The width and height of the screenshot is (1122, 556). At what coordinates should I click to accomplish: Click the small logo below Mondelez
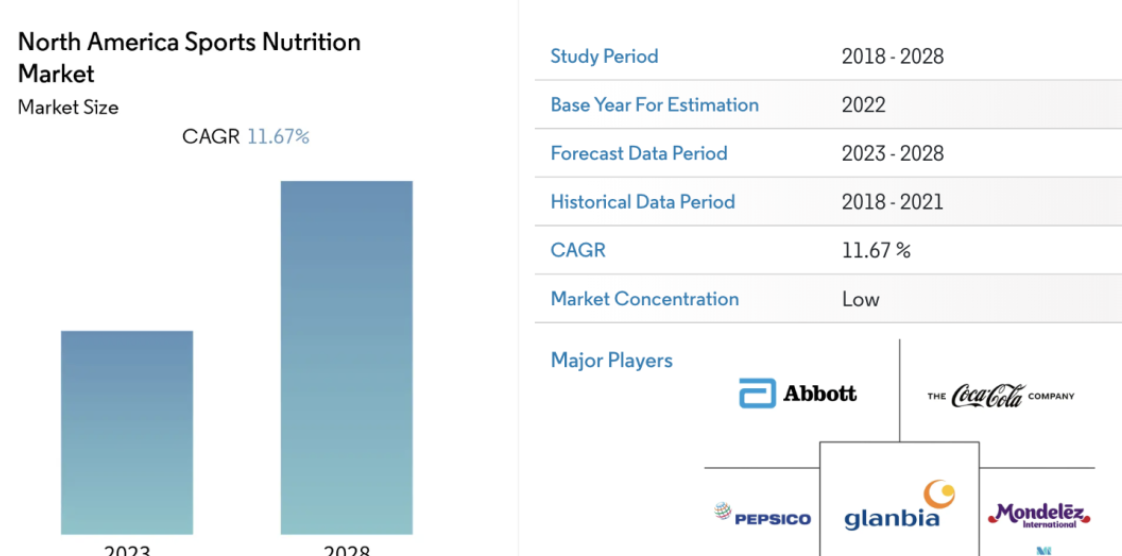[x=1043, y=550]
